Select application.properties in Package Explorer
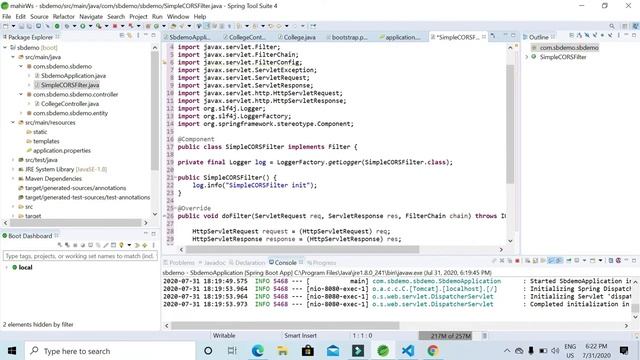 coord(62,151)
